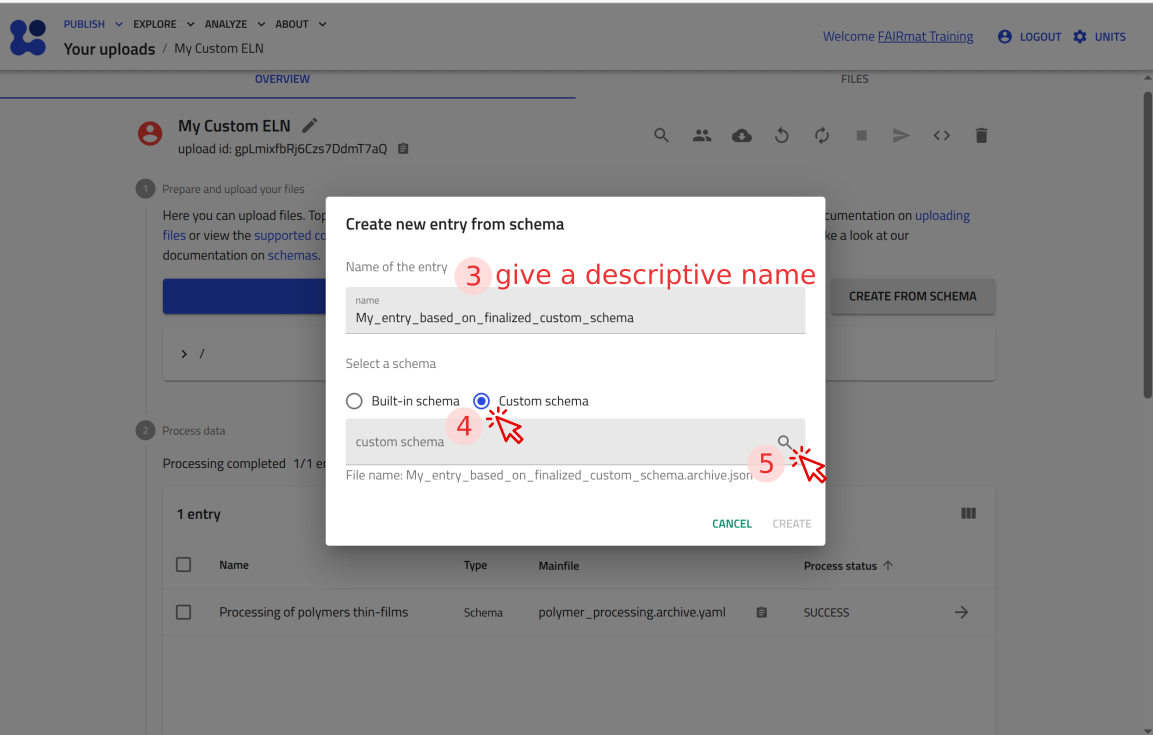1153x735 pixels.
Task: Click the Cancel button in dialog
Action: coord(731,524)
